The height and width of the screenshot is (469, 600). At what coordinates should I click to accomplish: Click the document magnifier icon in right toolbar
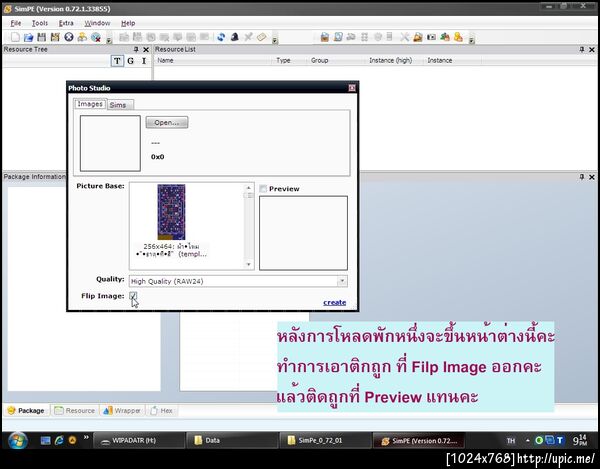(338, 37)
